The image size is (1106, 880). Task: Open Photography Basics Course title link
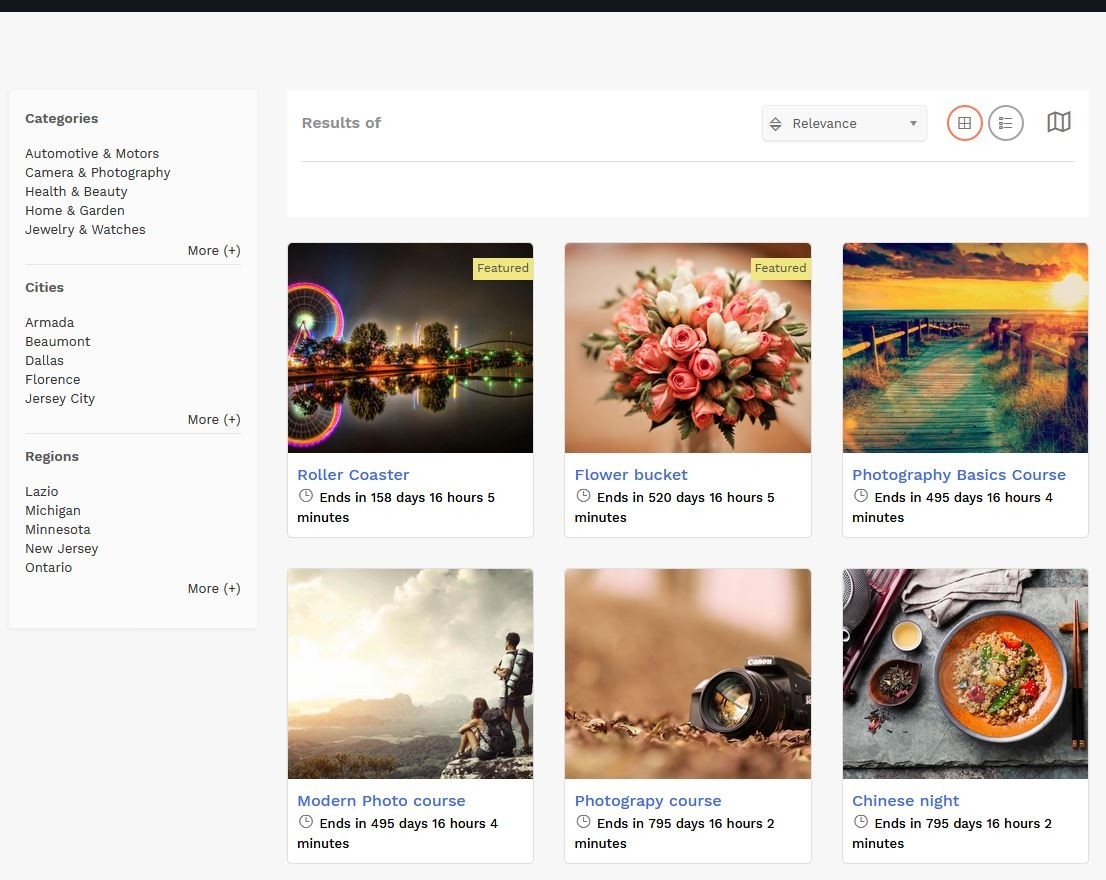[959, 475]
